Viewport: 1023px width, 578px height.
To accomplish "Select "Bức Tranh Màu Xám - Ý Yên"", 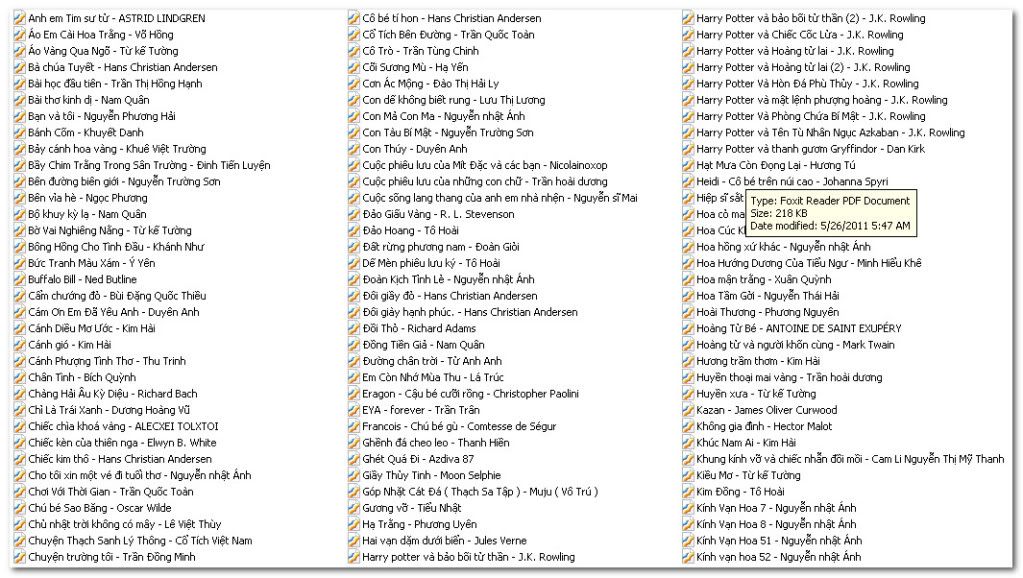I will coord(92,263).
